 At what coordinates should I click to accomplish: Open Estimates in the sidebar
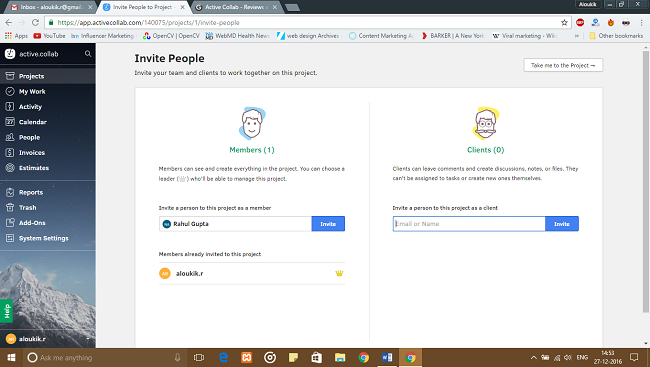[48, 168]
